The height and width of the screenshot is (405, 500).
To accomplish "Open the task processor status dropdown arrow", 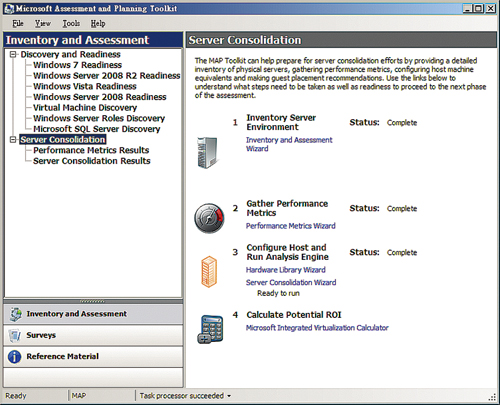I will click(229, 396).
